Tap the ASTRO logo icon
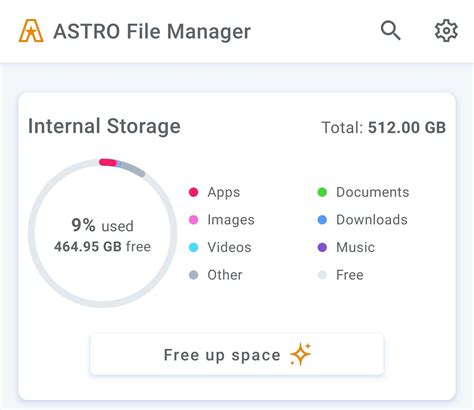Viewport: 474px width, 410px height. tap(31, 31)
